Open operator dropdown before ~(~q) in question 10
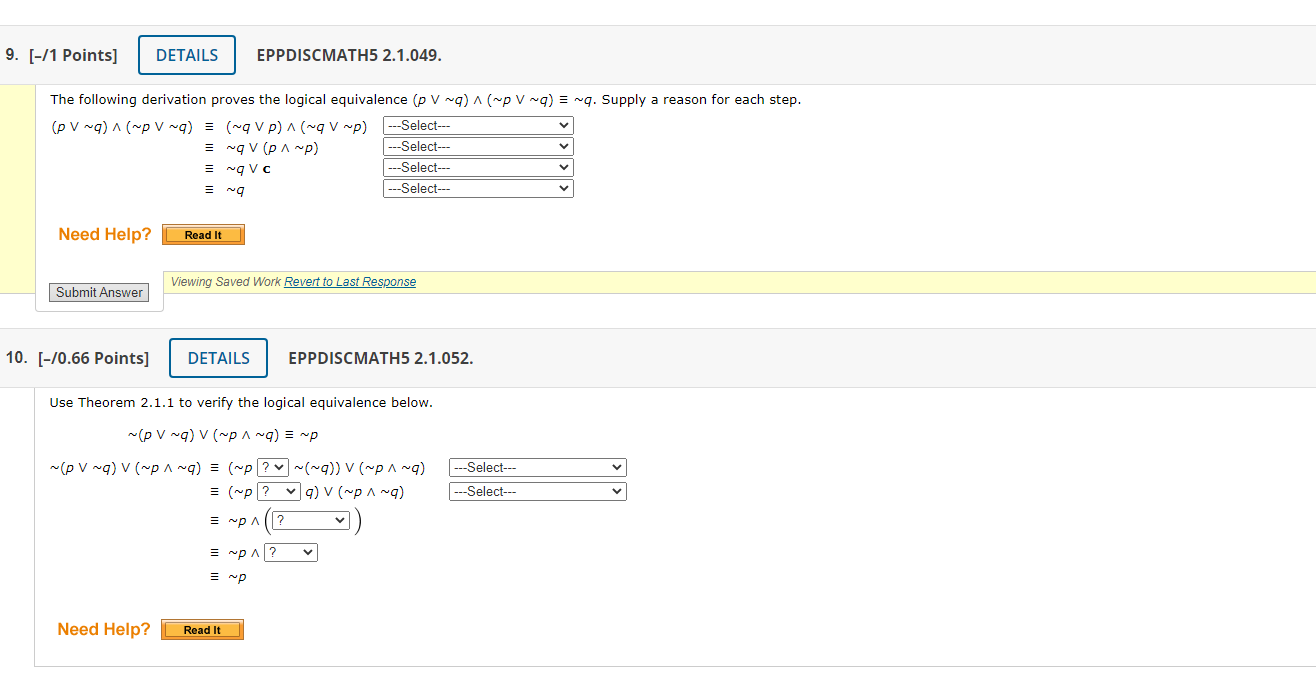This screenshot has width=1316, height=677. point(273,468)
